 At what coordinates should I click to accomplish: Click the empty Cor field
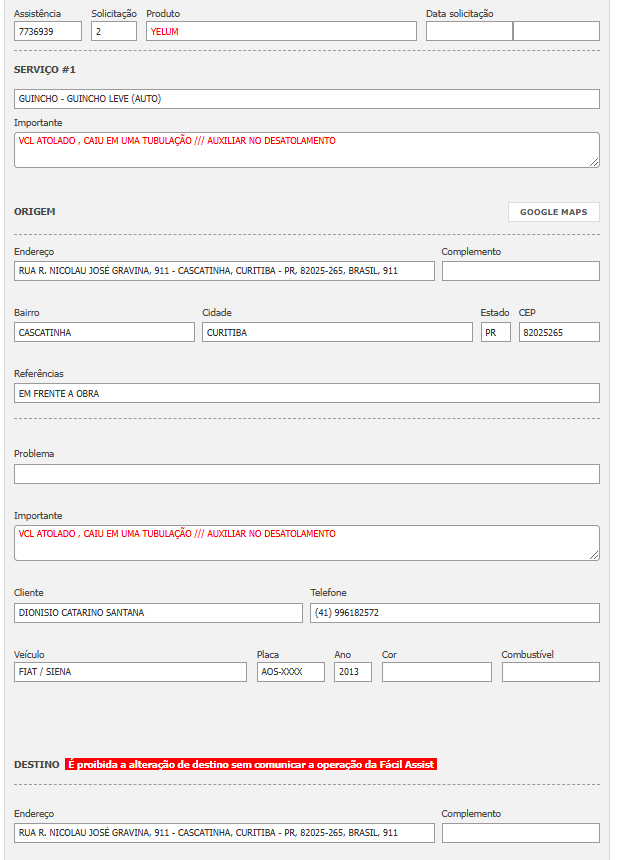(x=436, y=672)
